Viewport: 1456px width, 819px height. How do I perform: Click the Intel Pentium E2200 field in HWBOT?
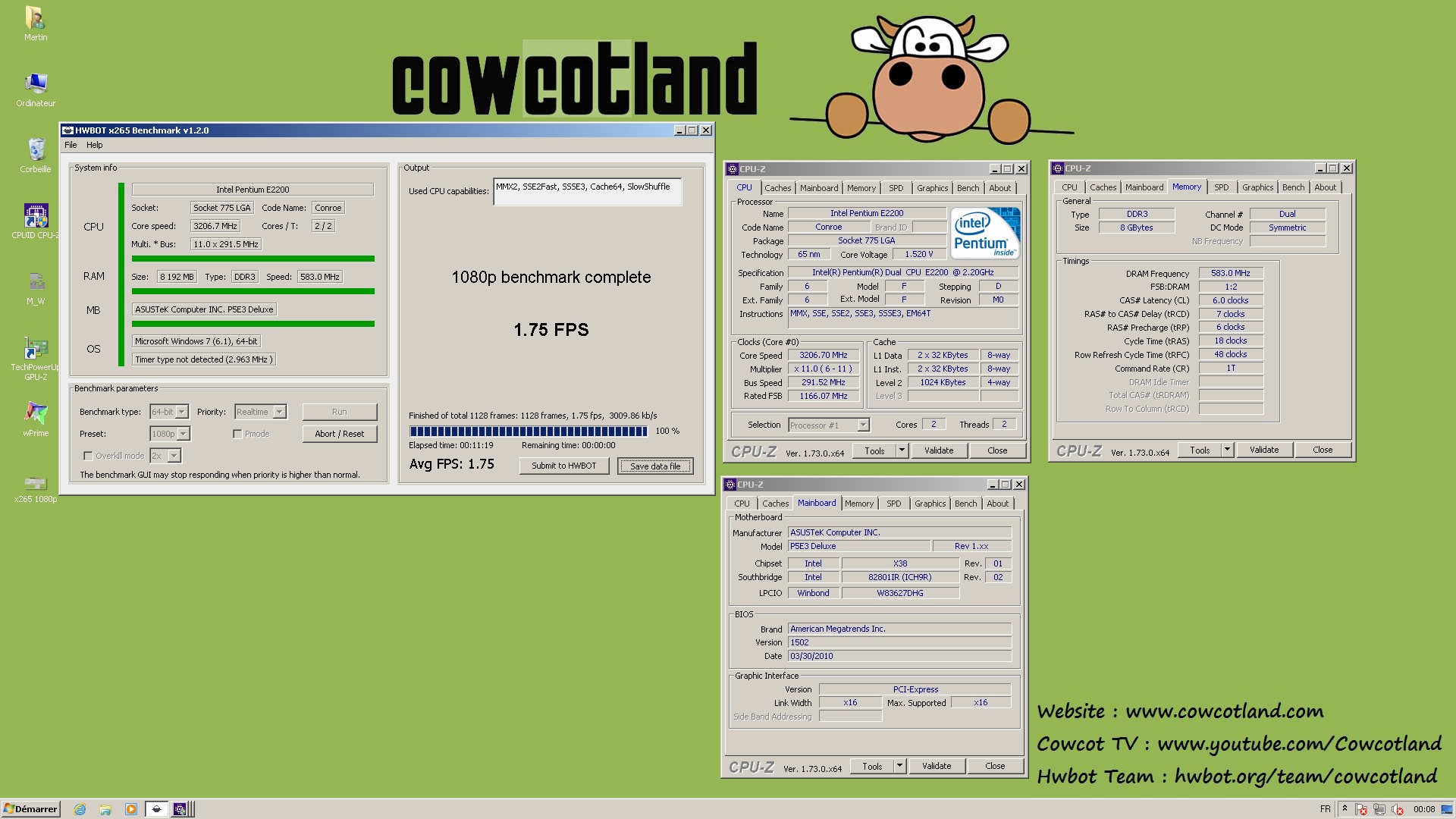click(253, 190)
